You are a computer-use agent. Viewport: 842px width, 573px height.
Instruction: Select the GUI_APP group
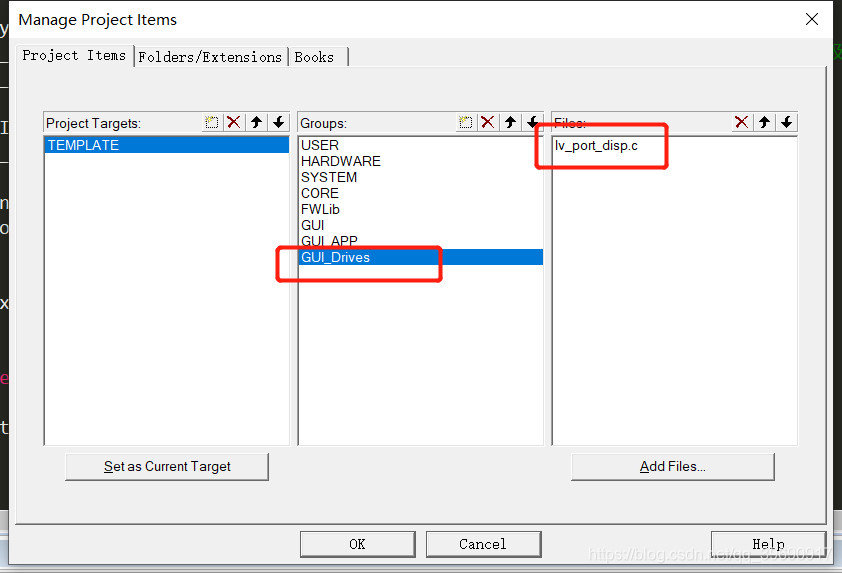(x=420, y=241)
